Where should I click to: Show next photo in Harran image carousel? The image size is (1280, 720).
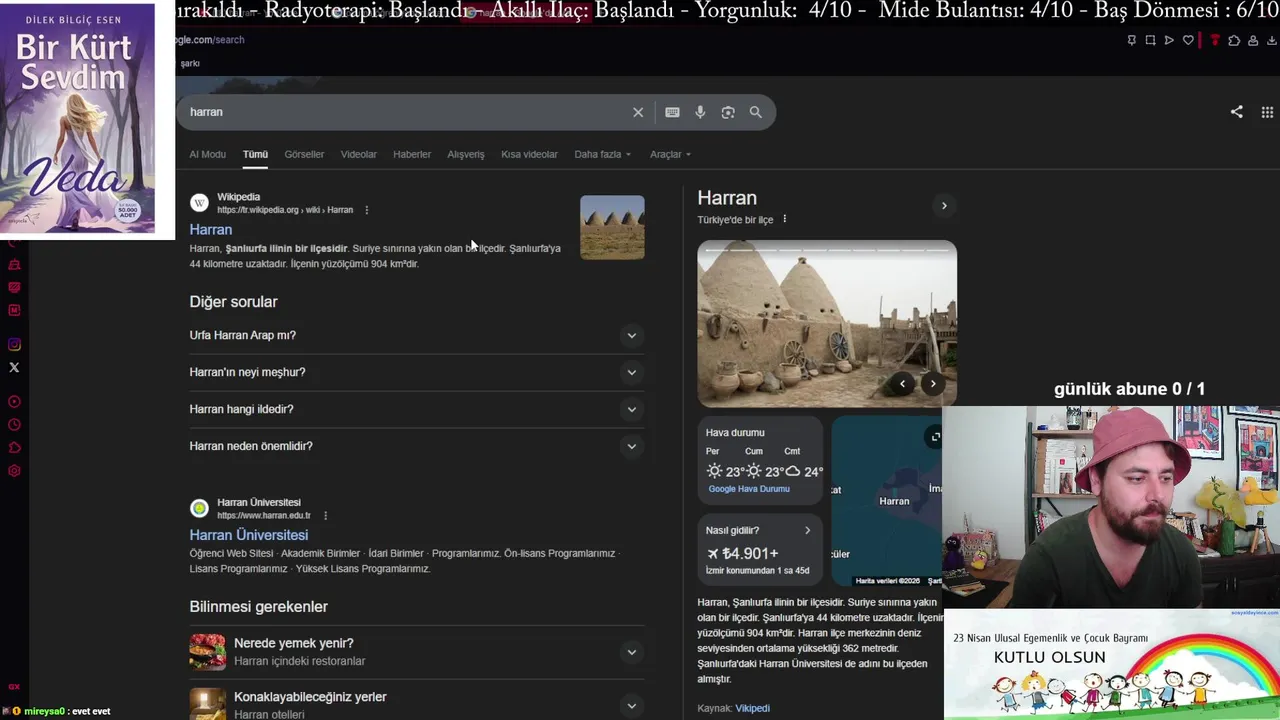(933, 384)
